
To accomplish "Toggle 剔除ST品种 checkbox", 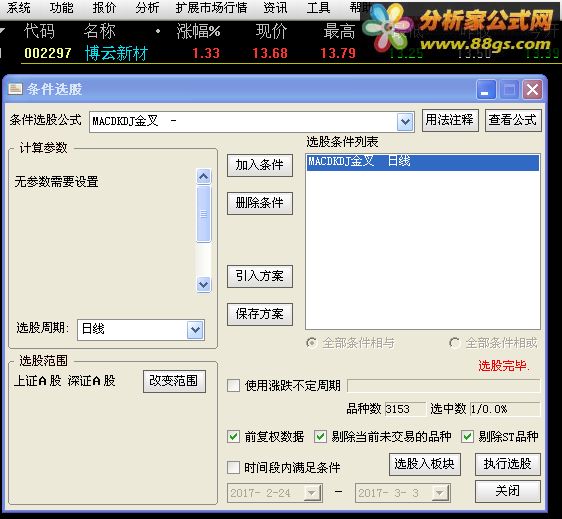I will pos(467,437).
